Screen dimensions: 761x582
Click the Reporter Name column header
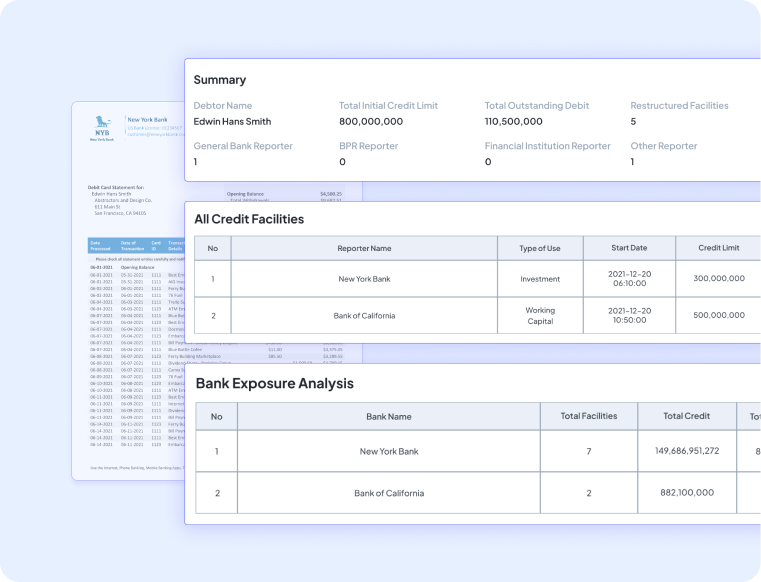pyautogui.click(x=364, y=249)
